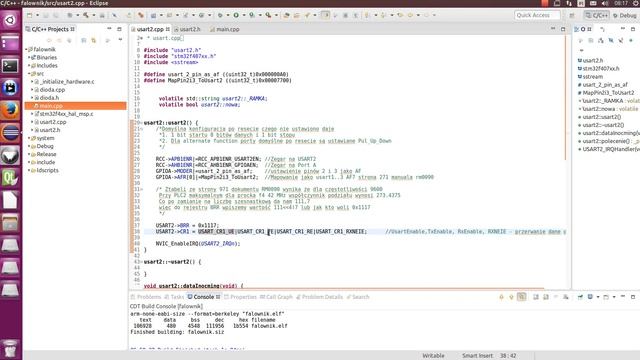Image resolution: width=640 pixels, height=360 pixels.
Task: Open Qt Creator from the launcher
Action: point(10,178)
